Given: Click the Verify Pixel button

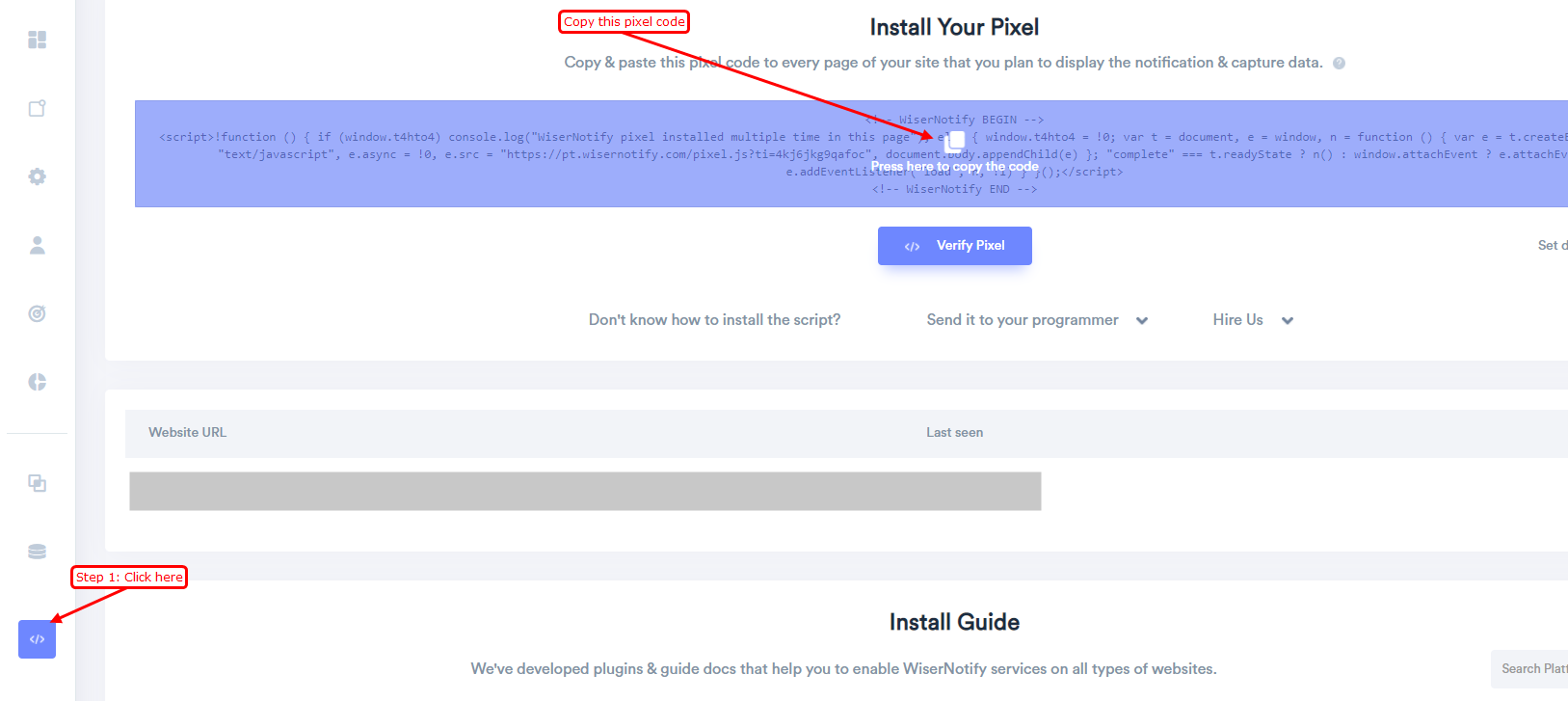Looking at the screenshot, I should click(x=954, y=246).
